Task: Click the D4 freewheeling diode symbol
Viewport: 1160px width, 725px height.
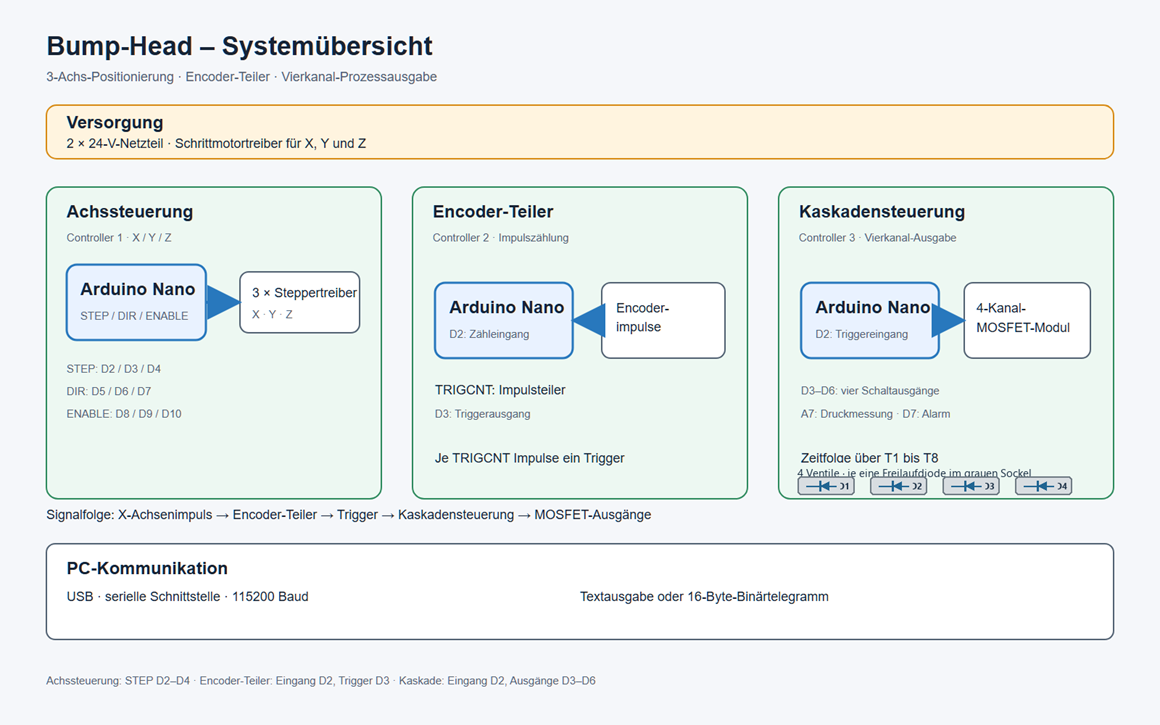Action: pos(1043,486)
